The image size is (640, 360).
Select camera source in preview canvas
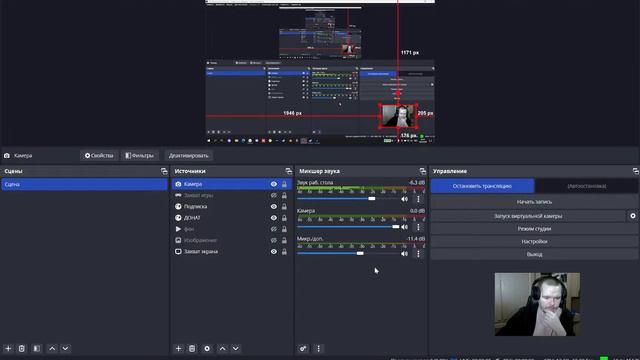(398, 116)
